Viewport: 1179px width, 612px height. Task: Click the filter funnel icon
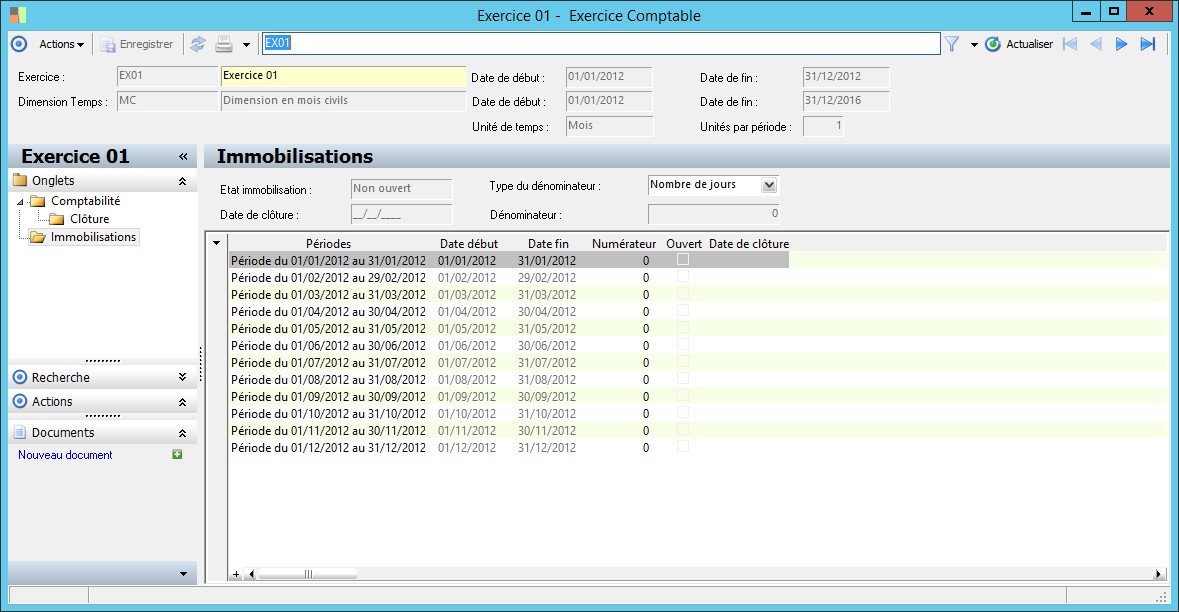coord(951,44)
